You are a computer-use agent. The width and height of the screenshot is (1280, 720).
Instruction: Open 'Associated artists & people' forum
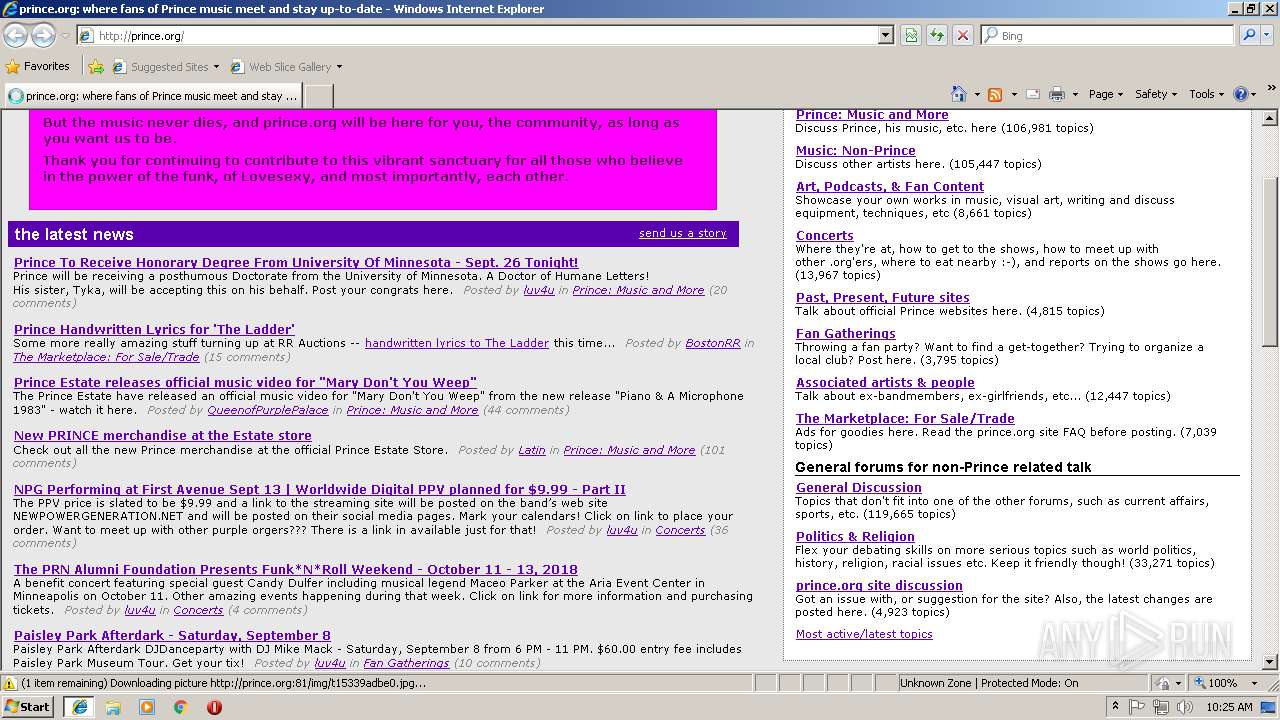tap(885, 383)
